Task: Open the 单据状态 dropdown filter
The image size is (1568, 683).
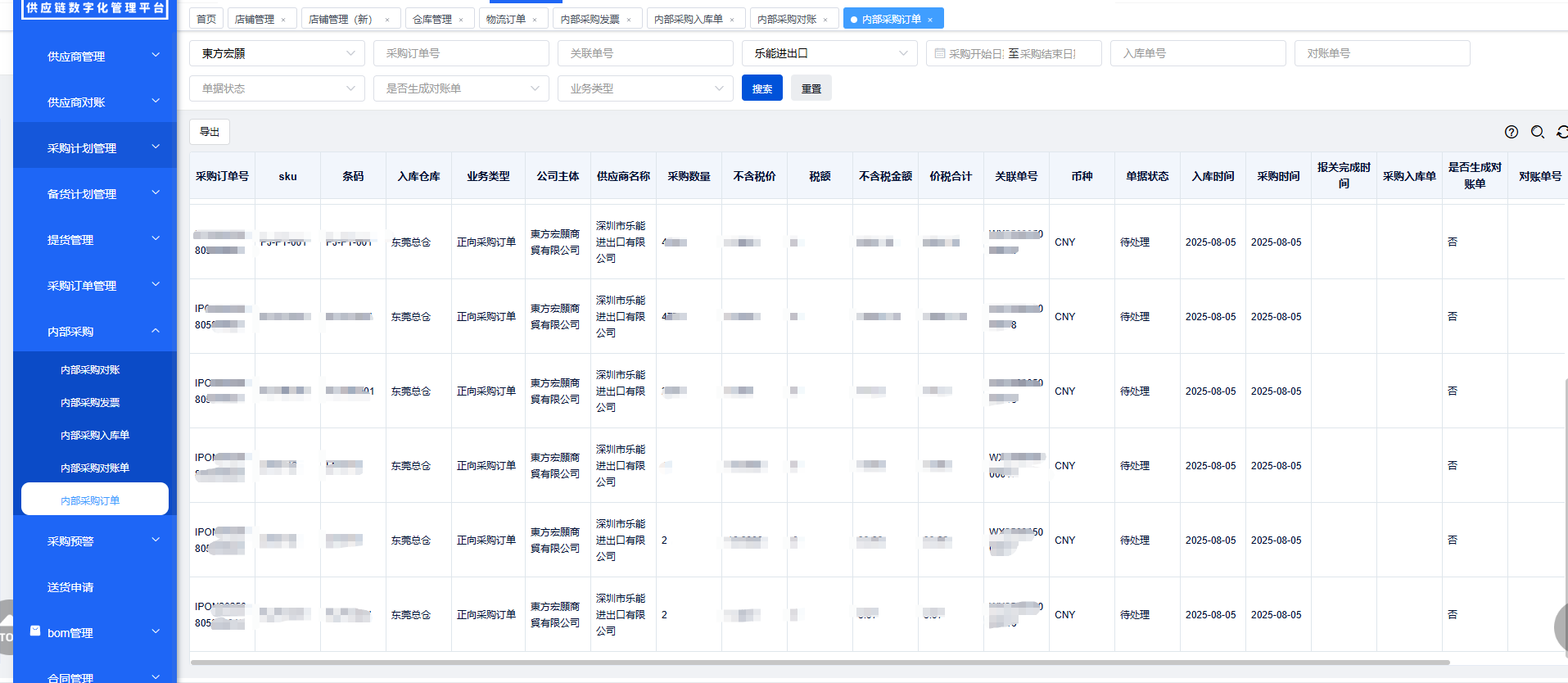Action: pyautogui.click(x=277, y=88)
